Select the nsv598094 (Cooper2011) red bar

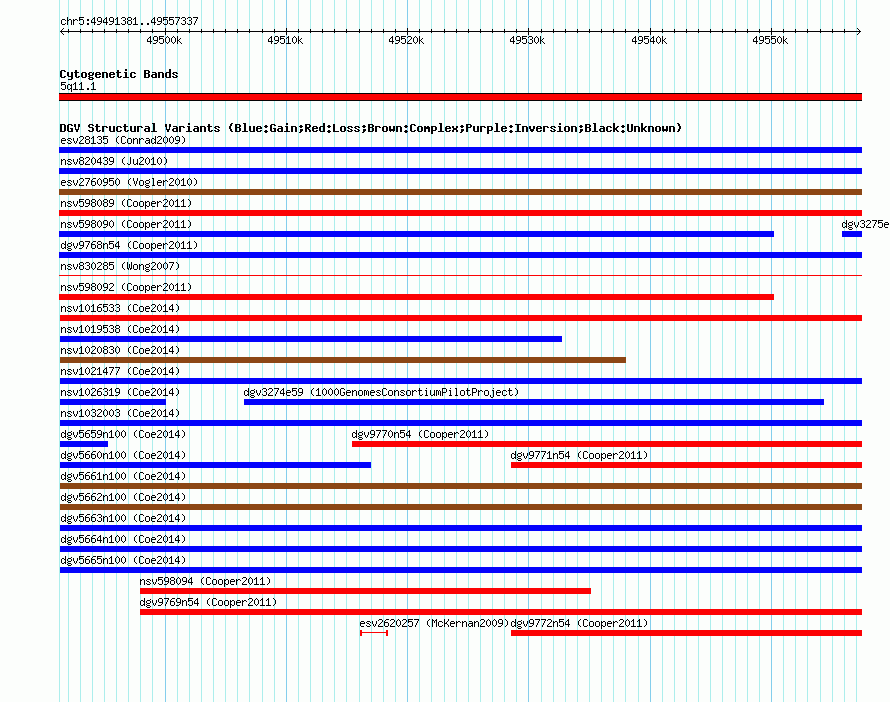(x=365, y=591)
